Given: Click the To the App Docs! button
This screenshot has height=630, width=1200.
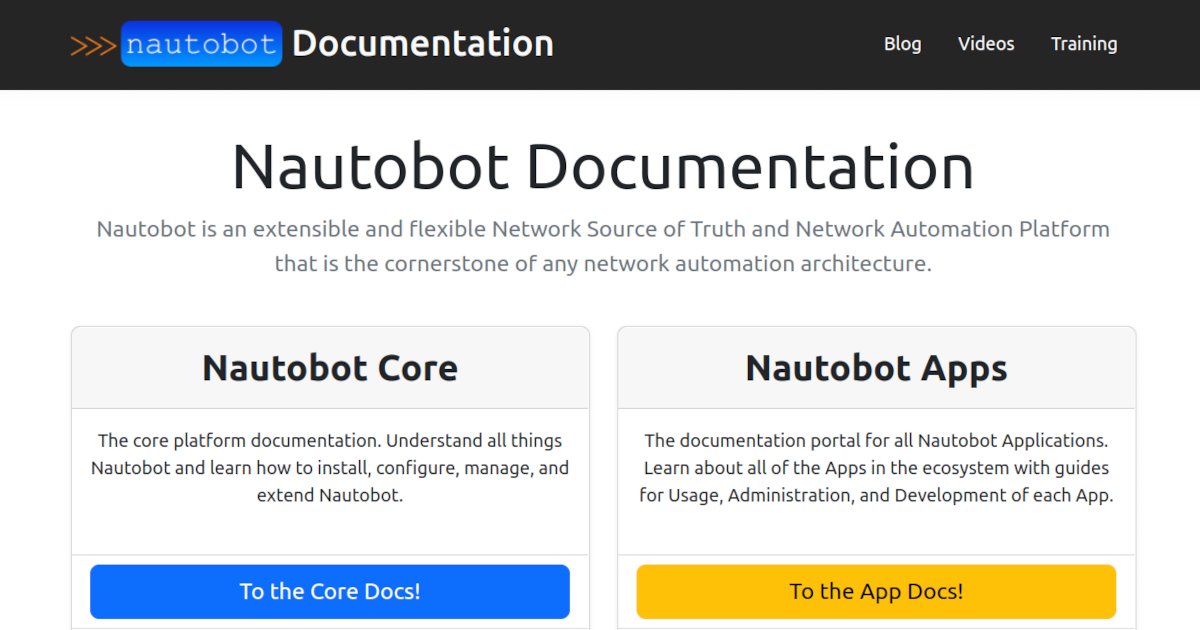Looking at the screenshot, I should [x=876, y=591].
